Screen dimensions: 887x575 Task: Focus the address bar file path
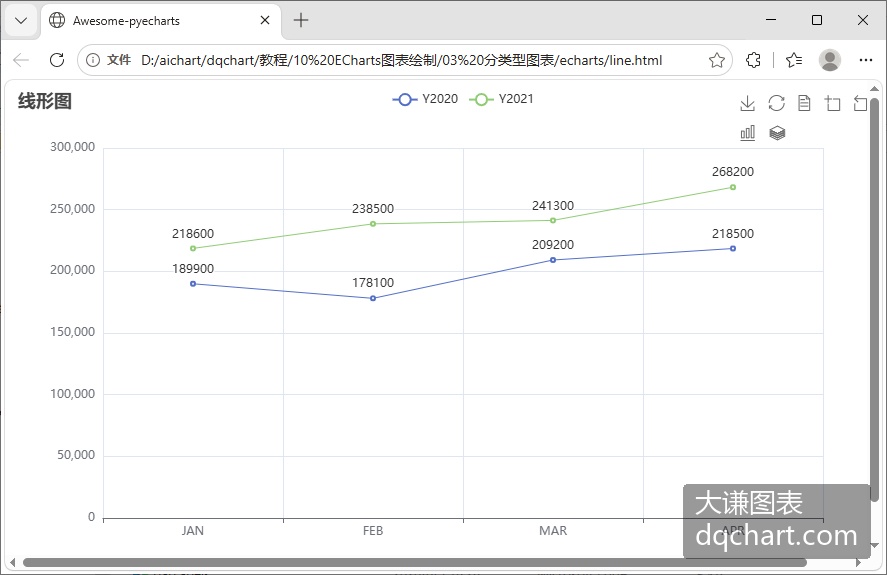[x=402, y=60]
